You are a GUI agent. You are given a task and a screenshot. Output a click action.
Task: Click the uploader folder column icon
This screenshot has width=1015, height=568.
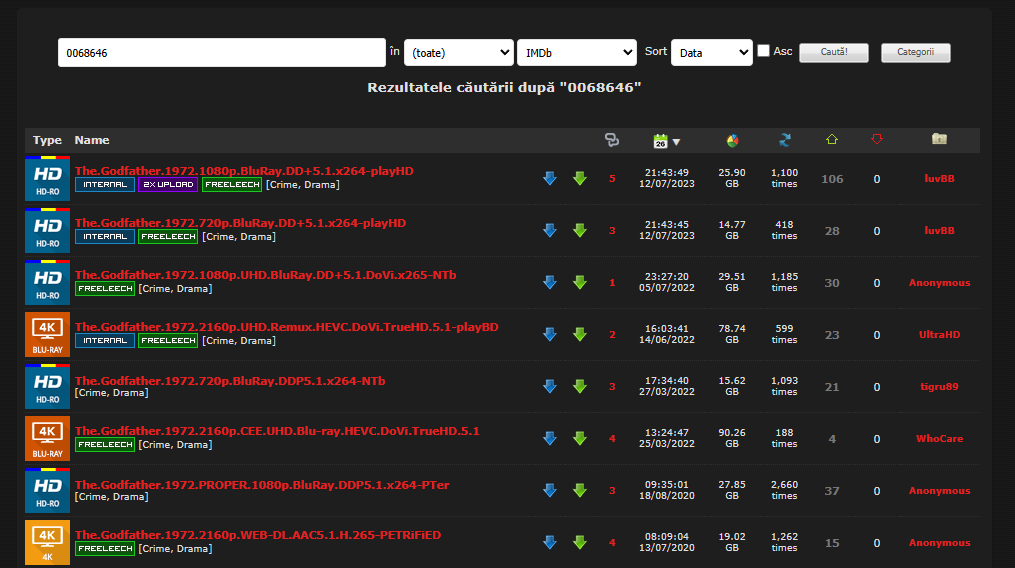pyautogui.click(x=939, y=139)
